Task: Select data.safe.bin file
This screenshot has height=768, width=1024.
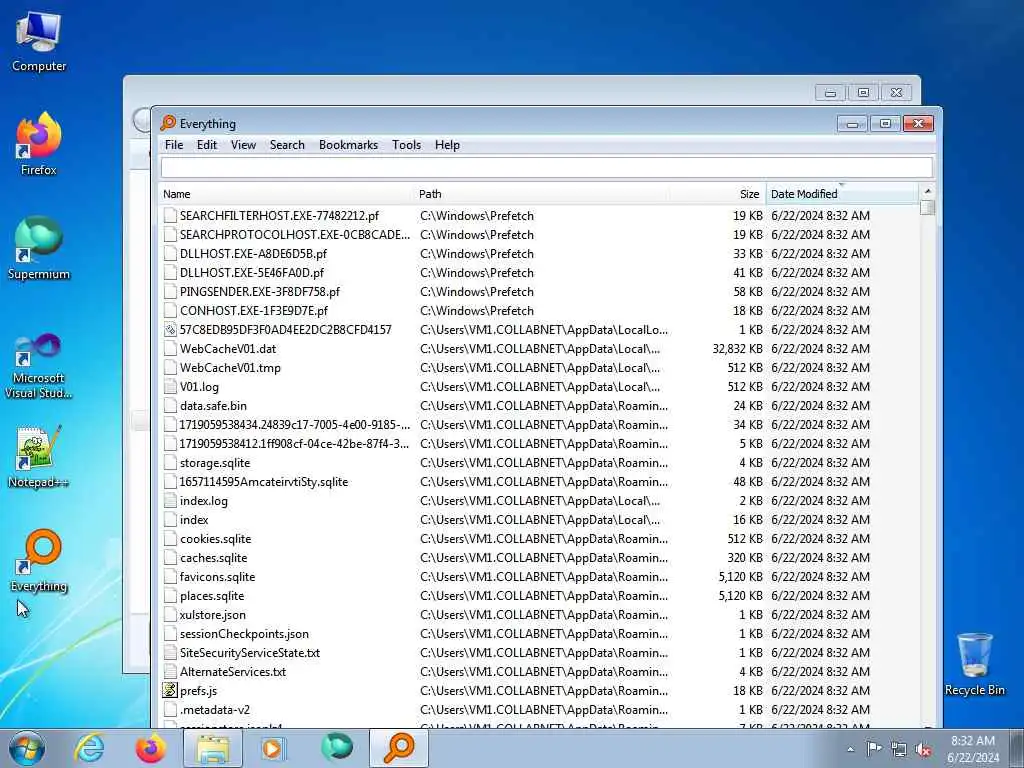Action: coord(213,406)
